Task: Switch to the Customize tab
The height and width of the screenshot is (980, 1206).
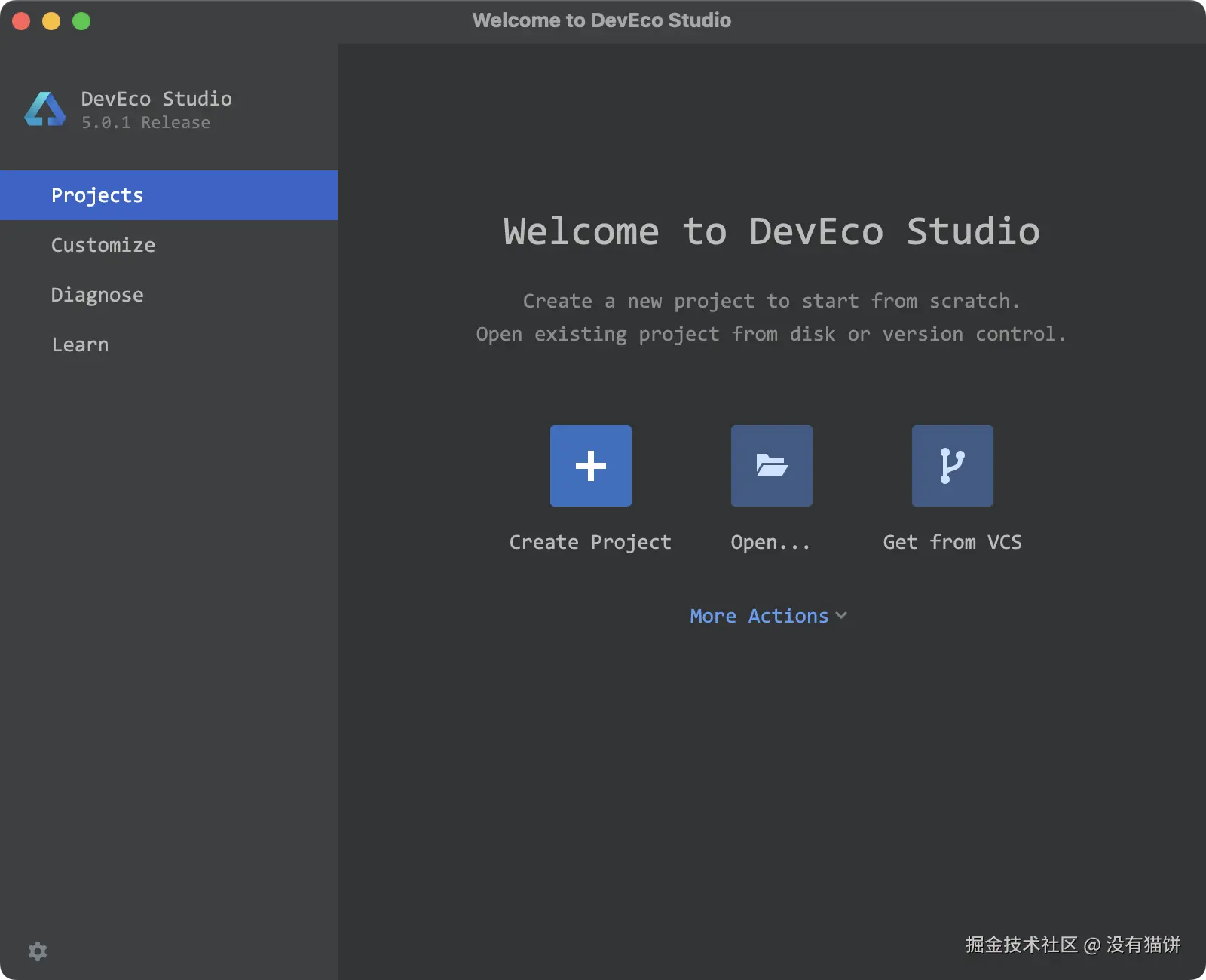Action: coord(169,245)
